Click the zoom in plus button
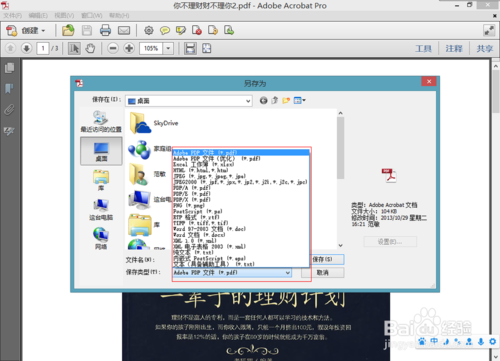 point(129,49)
